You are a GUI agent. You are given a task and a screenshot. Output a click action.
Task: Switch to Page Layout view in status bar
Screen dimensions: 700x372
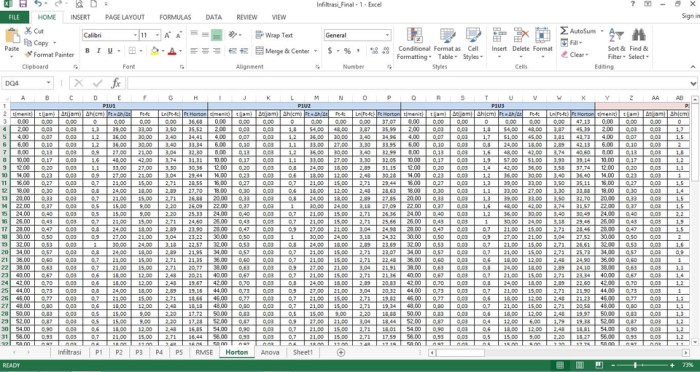tap(579, 365)
